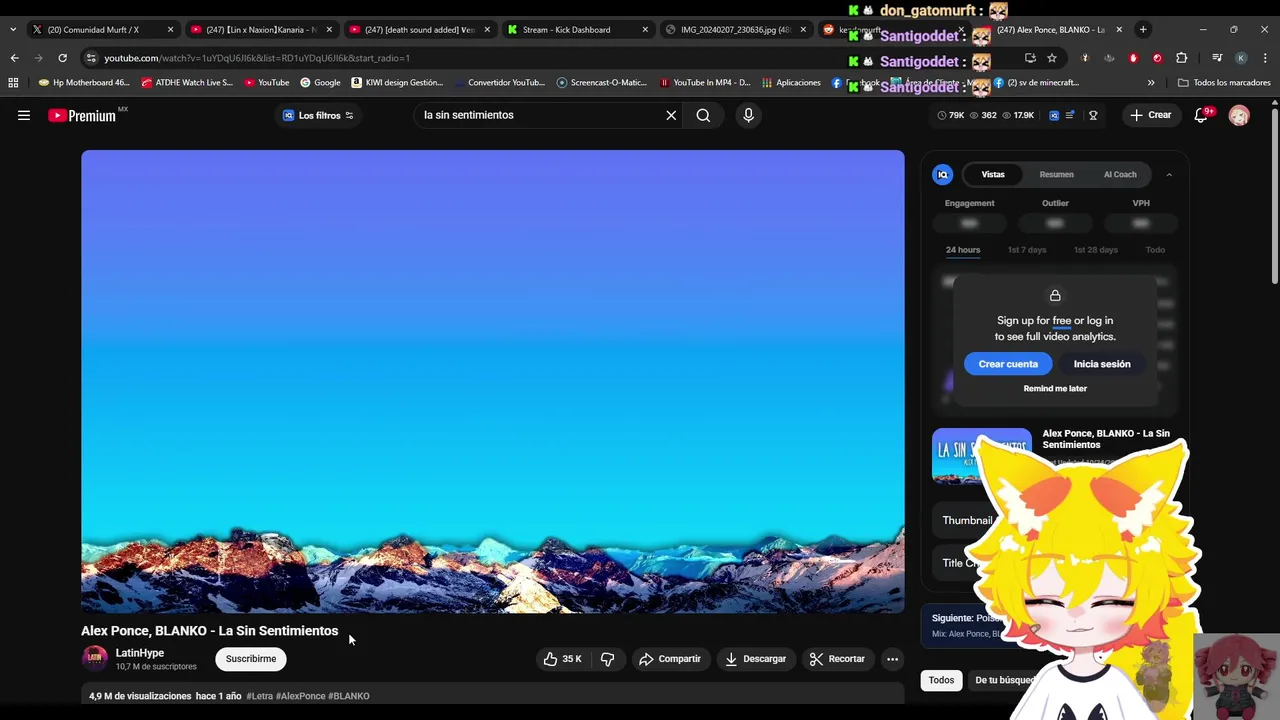Click Inicia sesión button
The height and width of the screenshot is (720, 1280).
(1102, 364)
